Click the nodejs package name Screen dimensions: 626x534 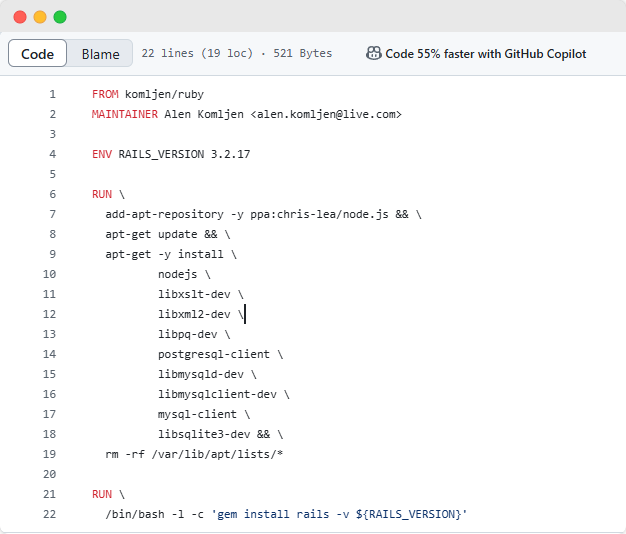[178, 275]
